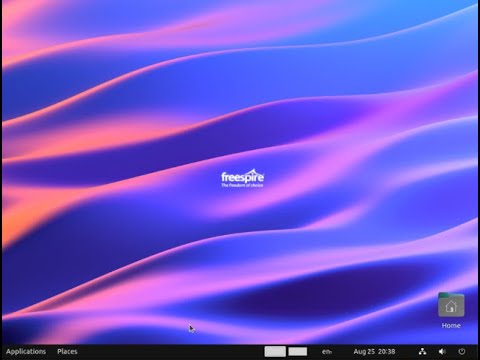Open the power menu icon
The height and width of the screenshot is (360, 480).
click(x=462, y=351)
